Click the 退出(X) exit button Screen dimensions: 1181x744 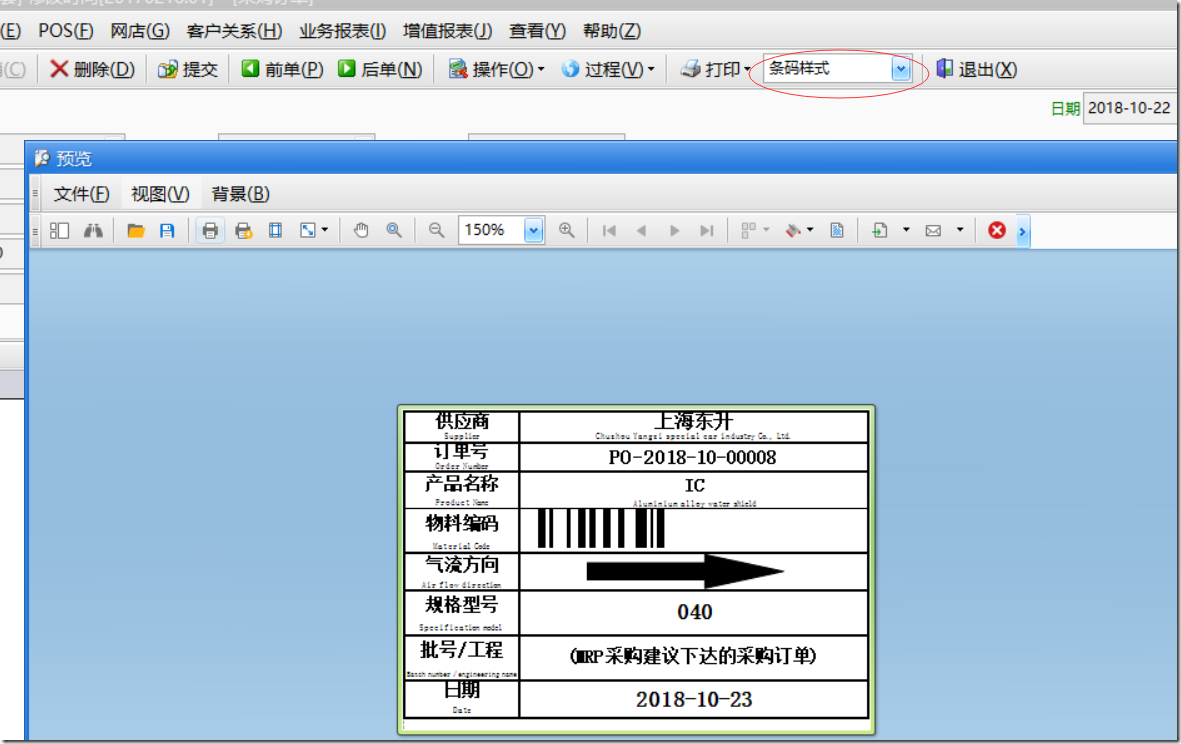click(x=976, y=69)
